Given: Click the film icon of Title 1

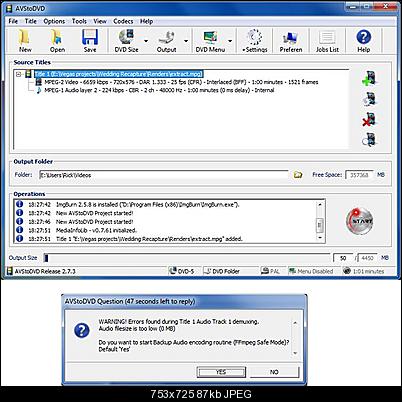Looking at the screenshot, I should point(29,74).
